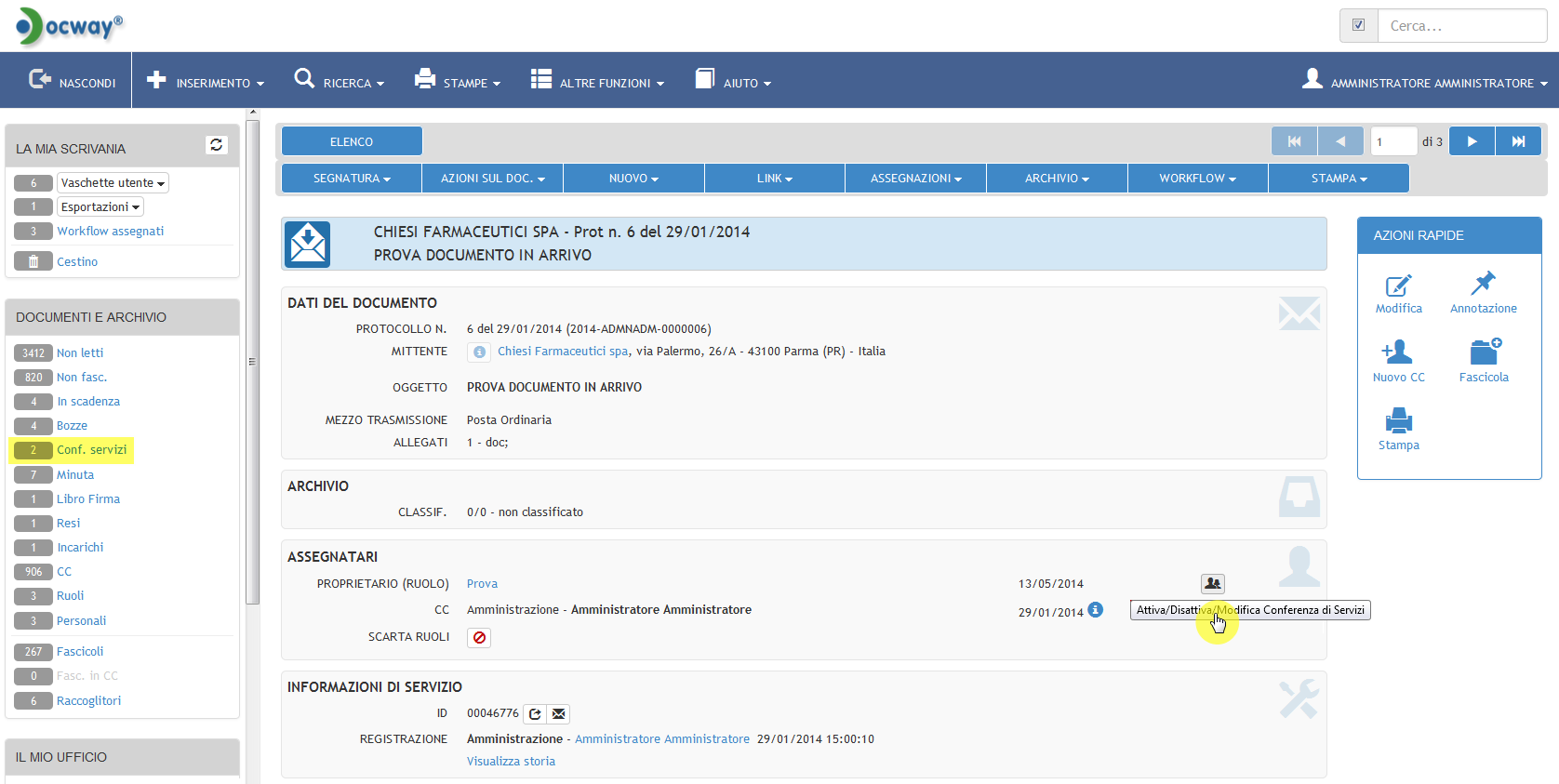Viewport: 1559px width, 784px height.
Task: Click the Modifica quick action icon
Action: (x=1398, y=286)
